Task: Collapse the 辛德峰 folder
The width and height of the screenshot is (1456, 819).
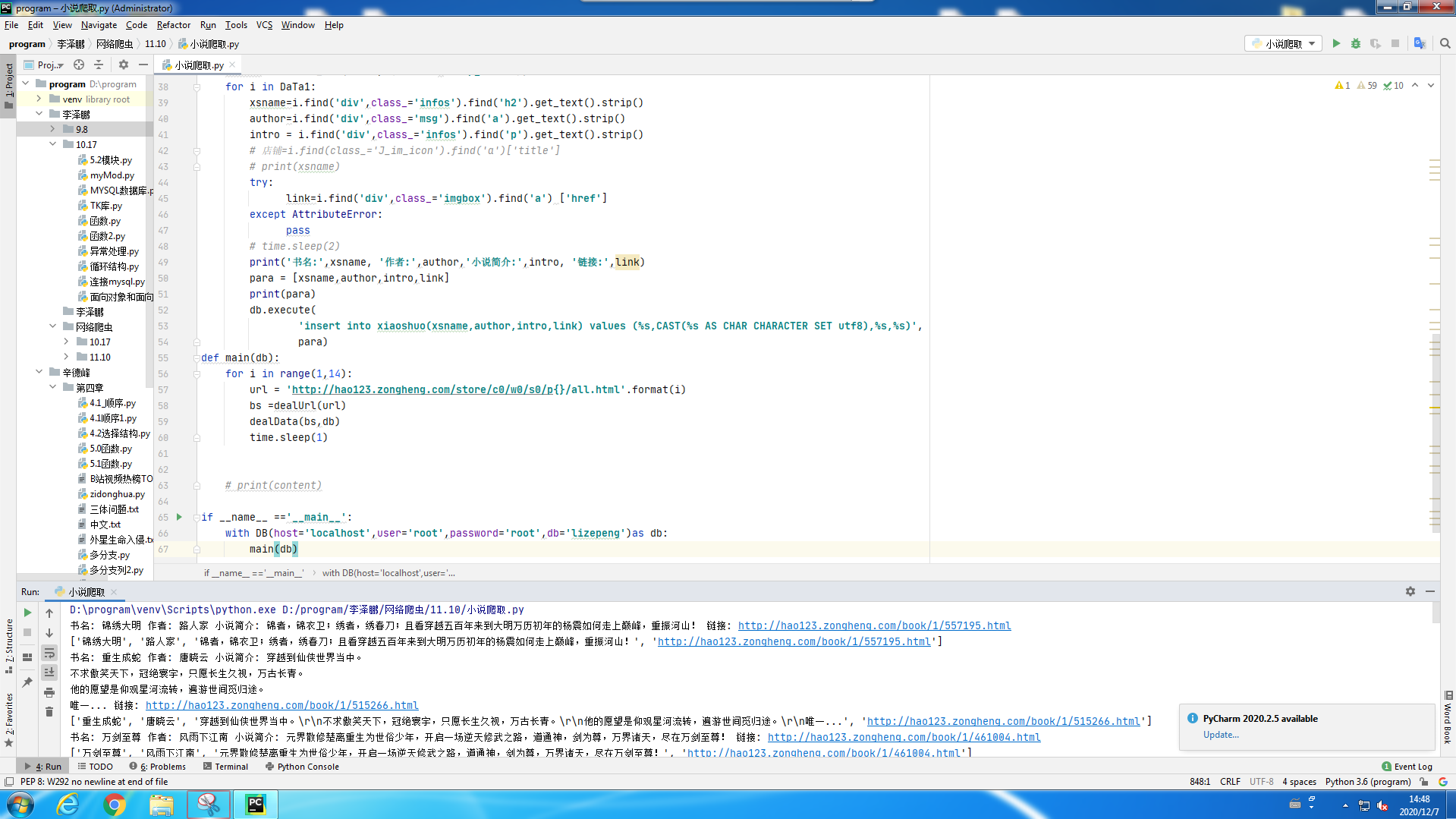Action: pos(39,372)
